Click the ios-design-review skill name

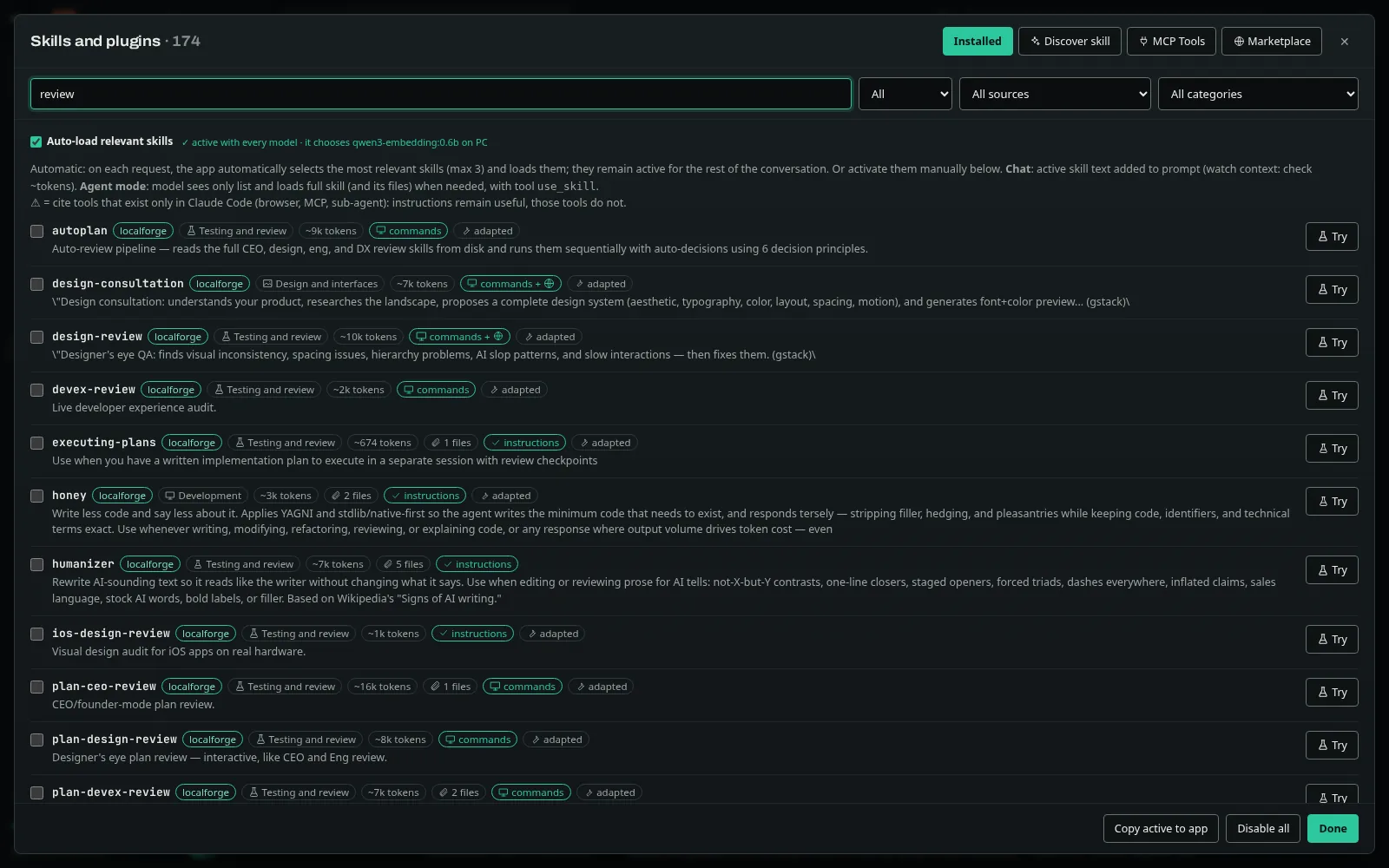111,634
